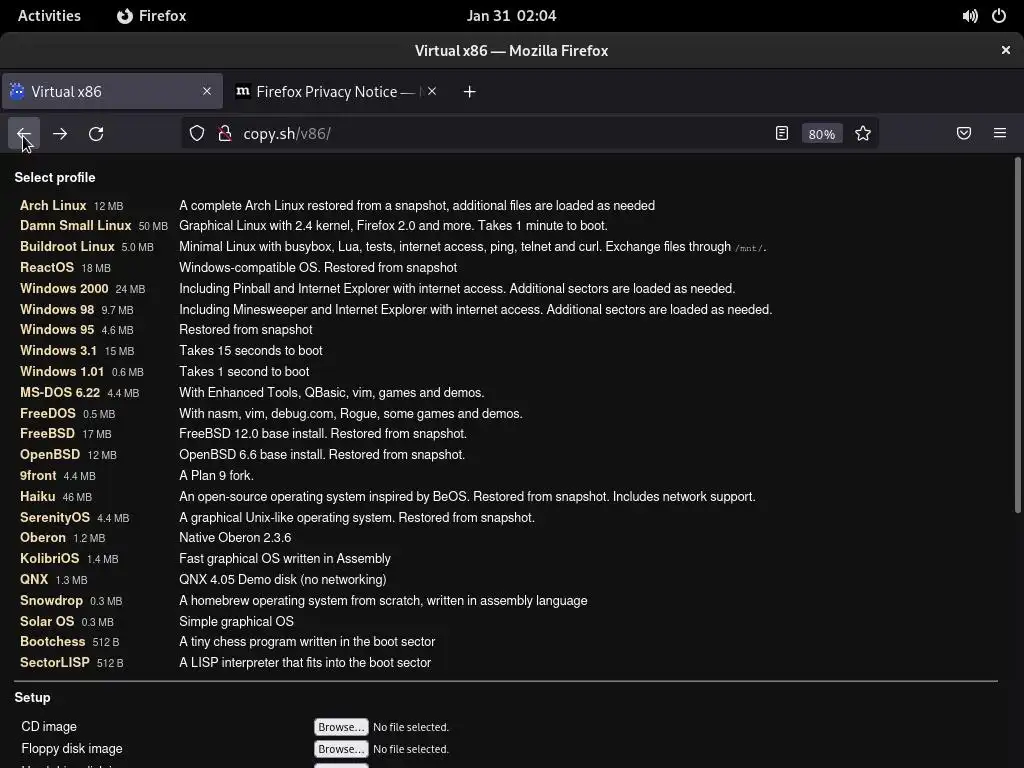Close the Virtual x86 tab
Image resolution: width=1024 pixels, height=768 pixels.
pyautogui.click(x=207, y=91)
